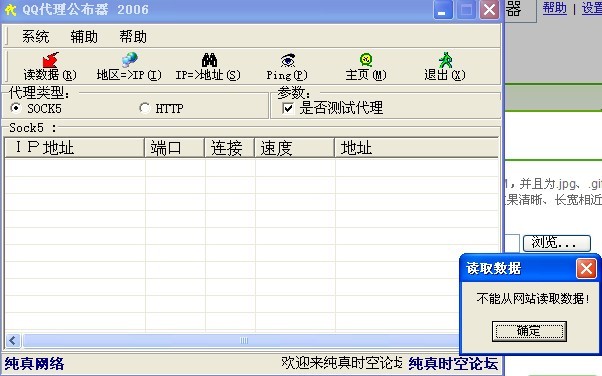Open the 帮助 menu in menu bar
This screenshot has height=376, width=602.
click(133, 37)
